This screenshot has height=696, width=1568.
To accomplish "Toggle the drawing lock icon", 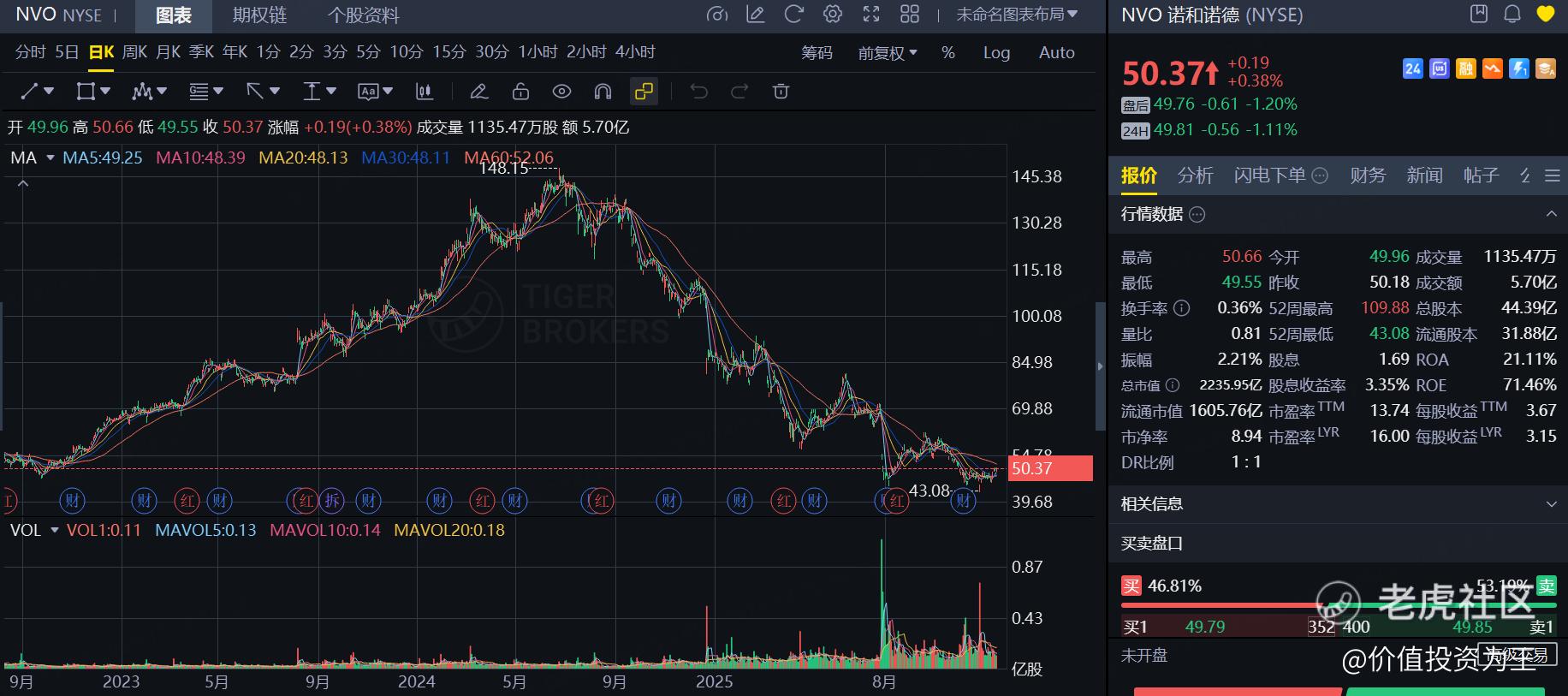I will click(520, 92).
